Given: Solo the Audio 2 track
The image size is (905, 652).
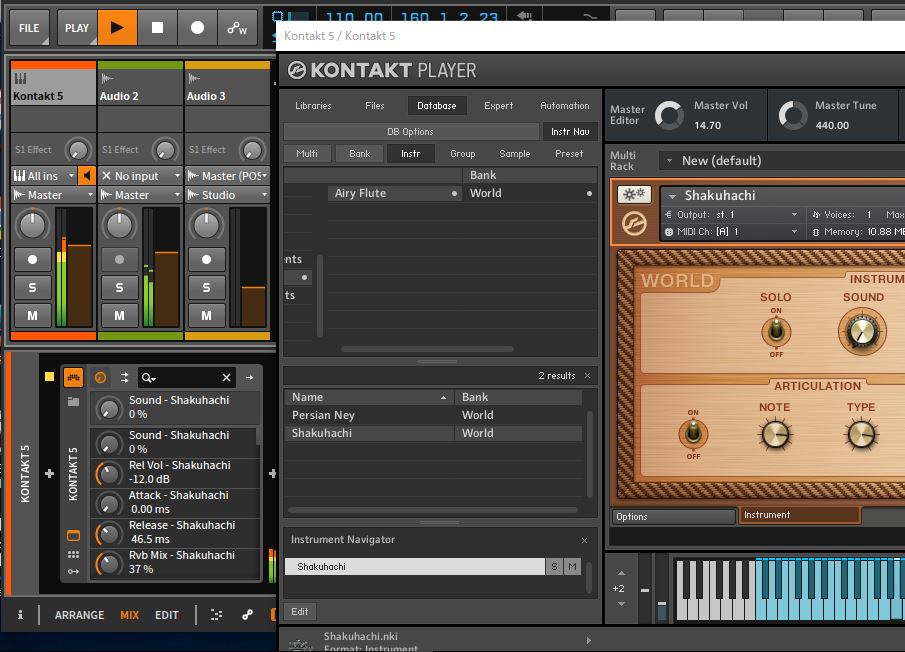Looking at the screenshot, I should (119, 287).
